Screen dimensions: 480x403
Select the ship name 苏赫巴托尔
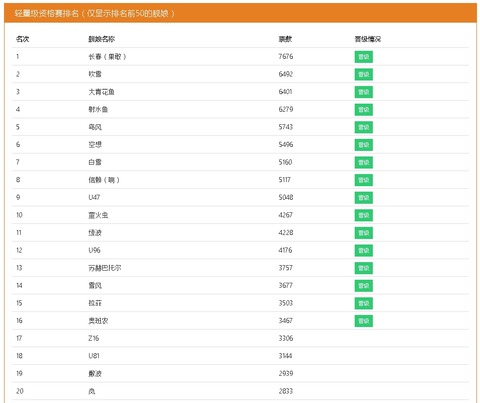(x=105, y=268)
